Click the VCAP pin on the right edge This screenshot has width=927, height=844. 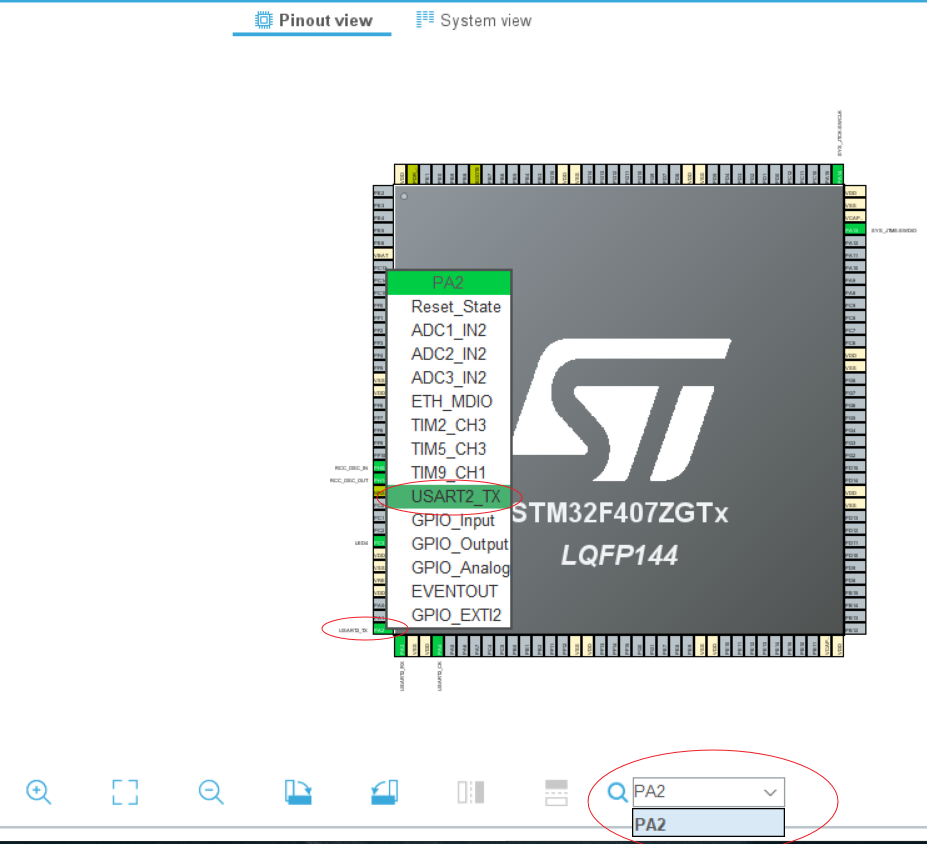pyautogui.click(x=854, y=218)
